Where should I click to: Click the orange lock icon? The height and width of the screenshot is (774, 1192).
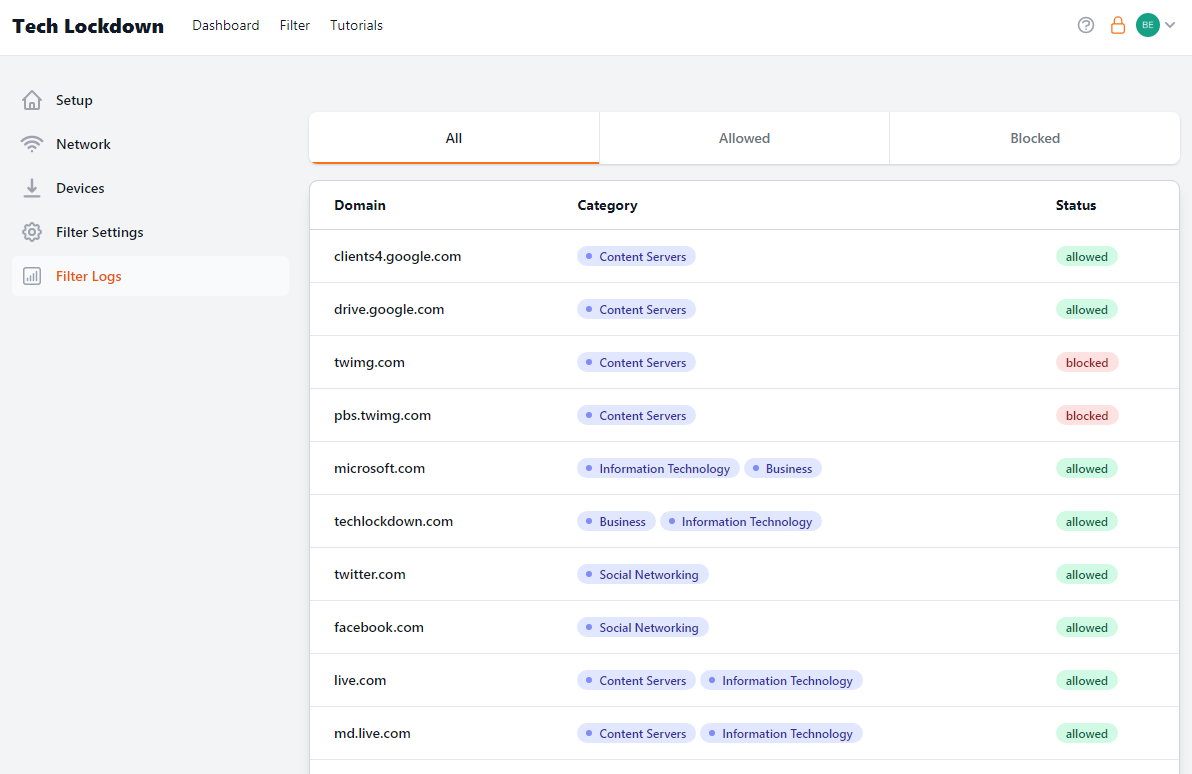pos(1118,25)
